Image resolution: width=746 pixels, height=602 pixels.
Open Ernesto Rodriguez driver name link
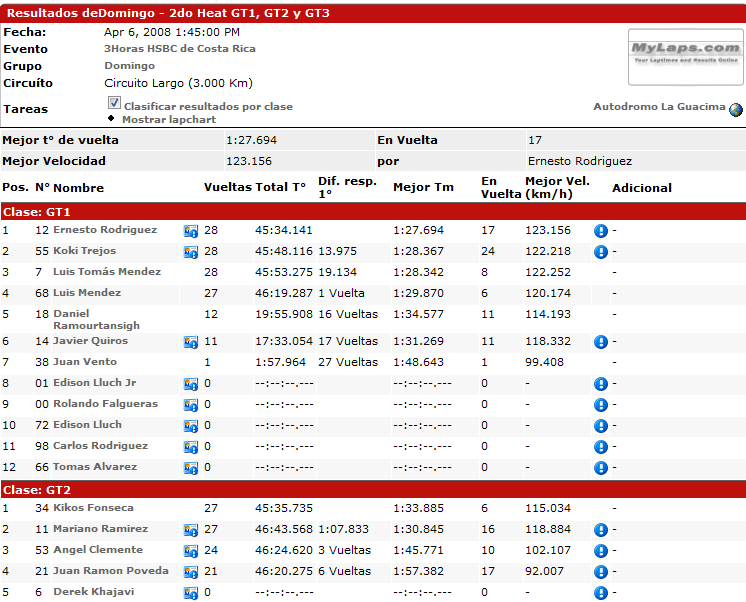tap(105, 230)
